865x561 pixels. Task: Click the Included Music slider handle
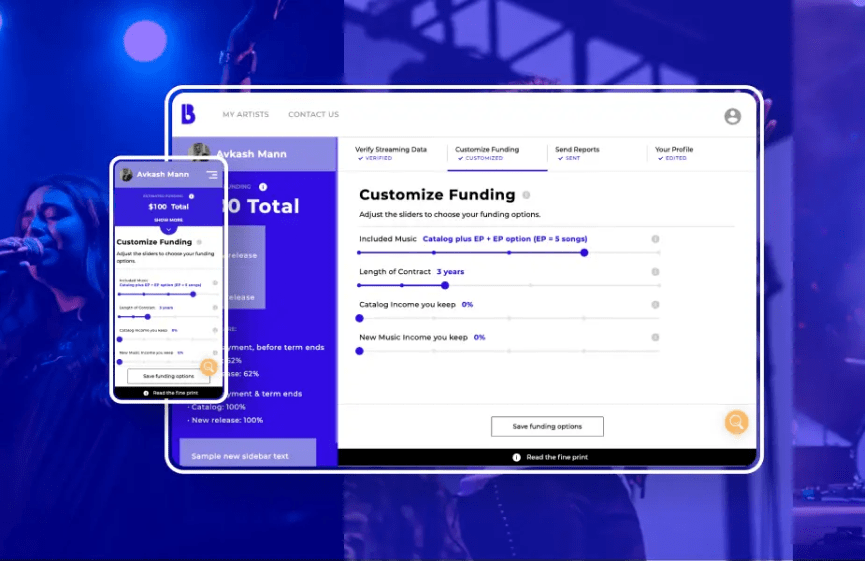click(584, 252)
